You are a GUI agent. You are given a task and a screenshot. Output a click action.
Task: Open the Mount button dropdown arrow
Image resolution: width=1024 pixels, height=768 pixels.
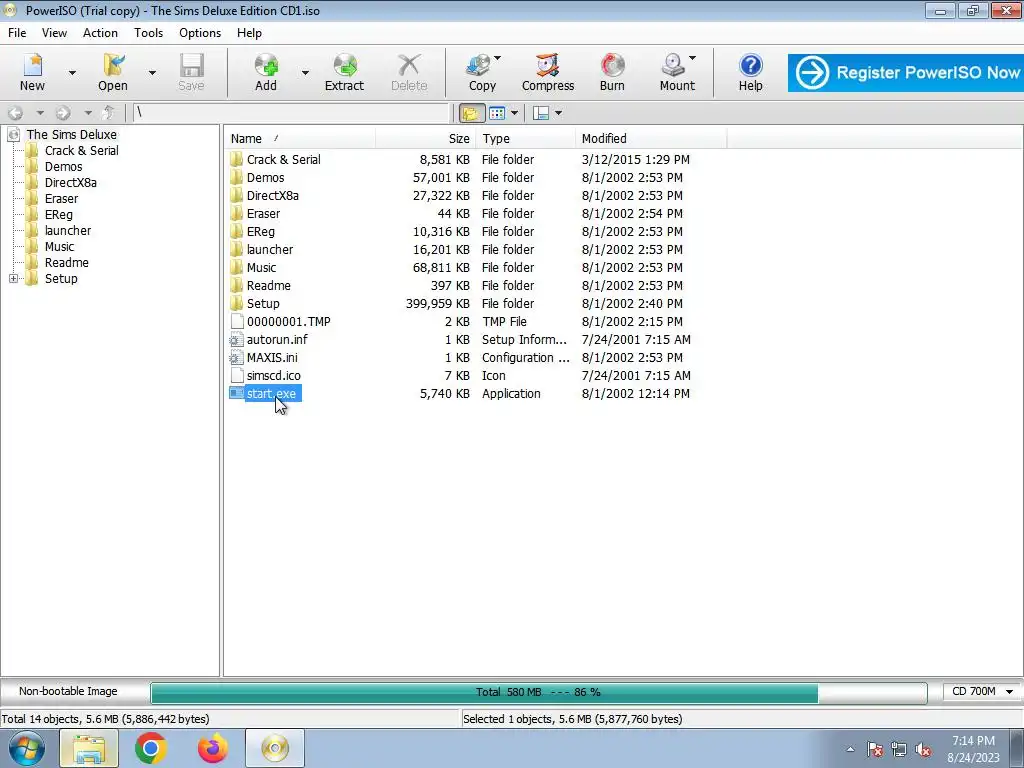pos(692,59)
